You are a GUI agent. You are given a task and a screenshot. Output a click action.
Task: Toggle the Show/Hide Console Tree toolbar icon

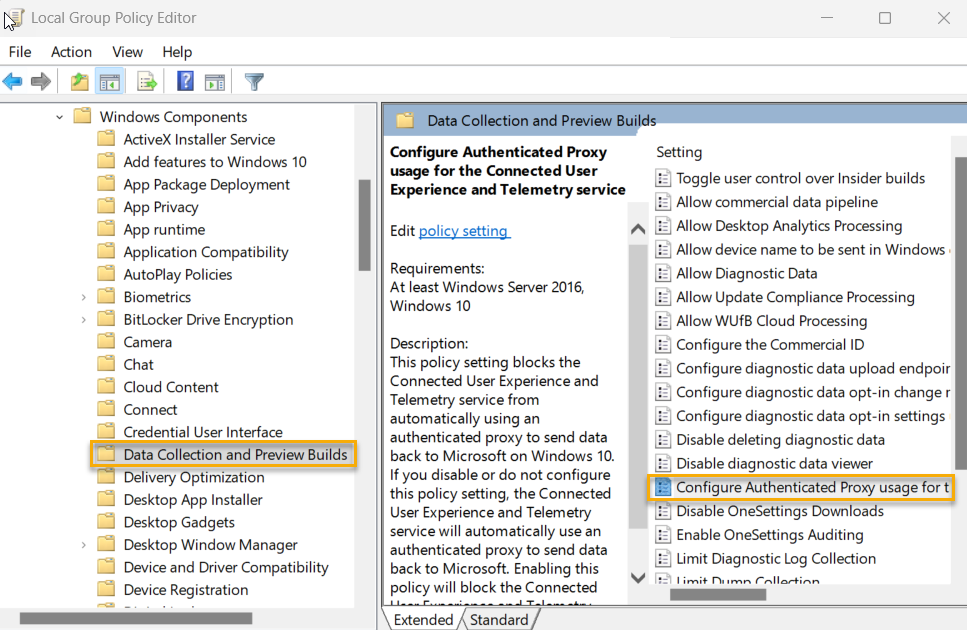point(110,81)
